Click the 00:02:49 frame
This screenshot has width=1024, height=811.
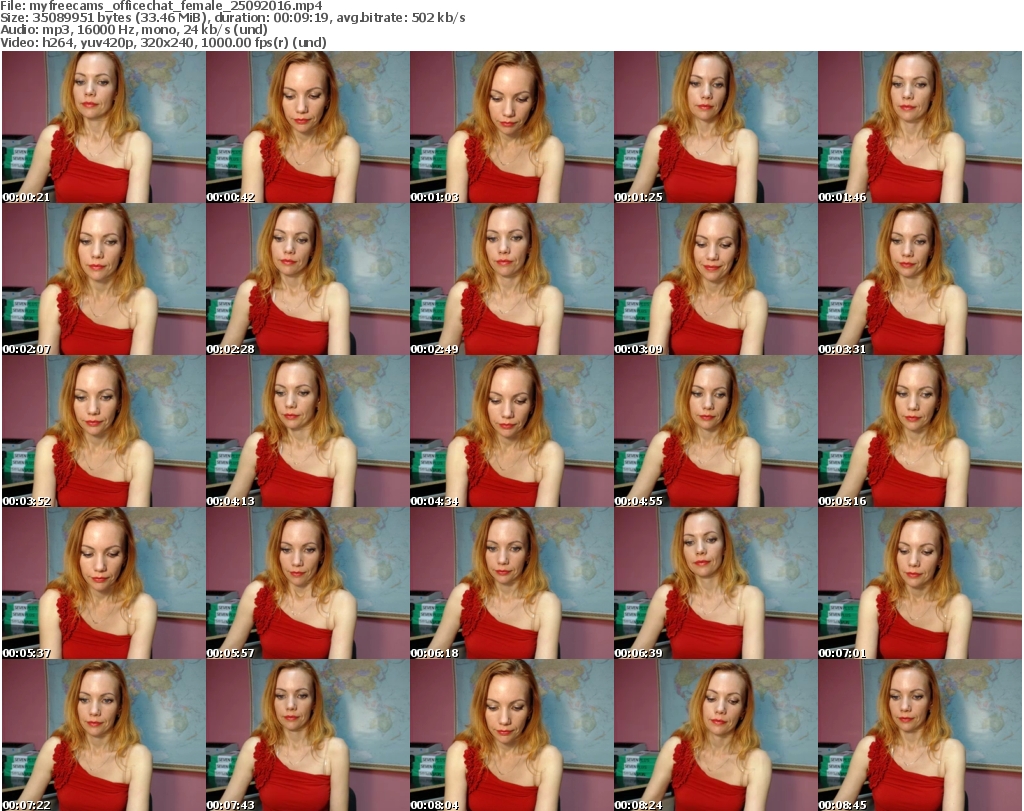tap(511, 279)
